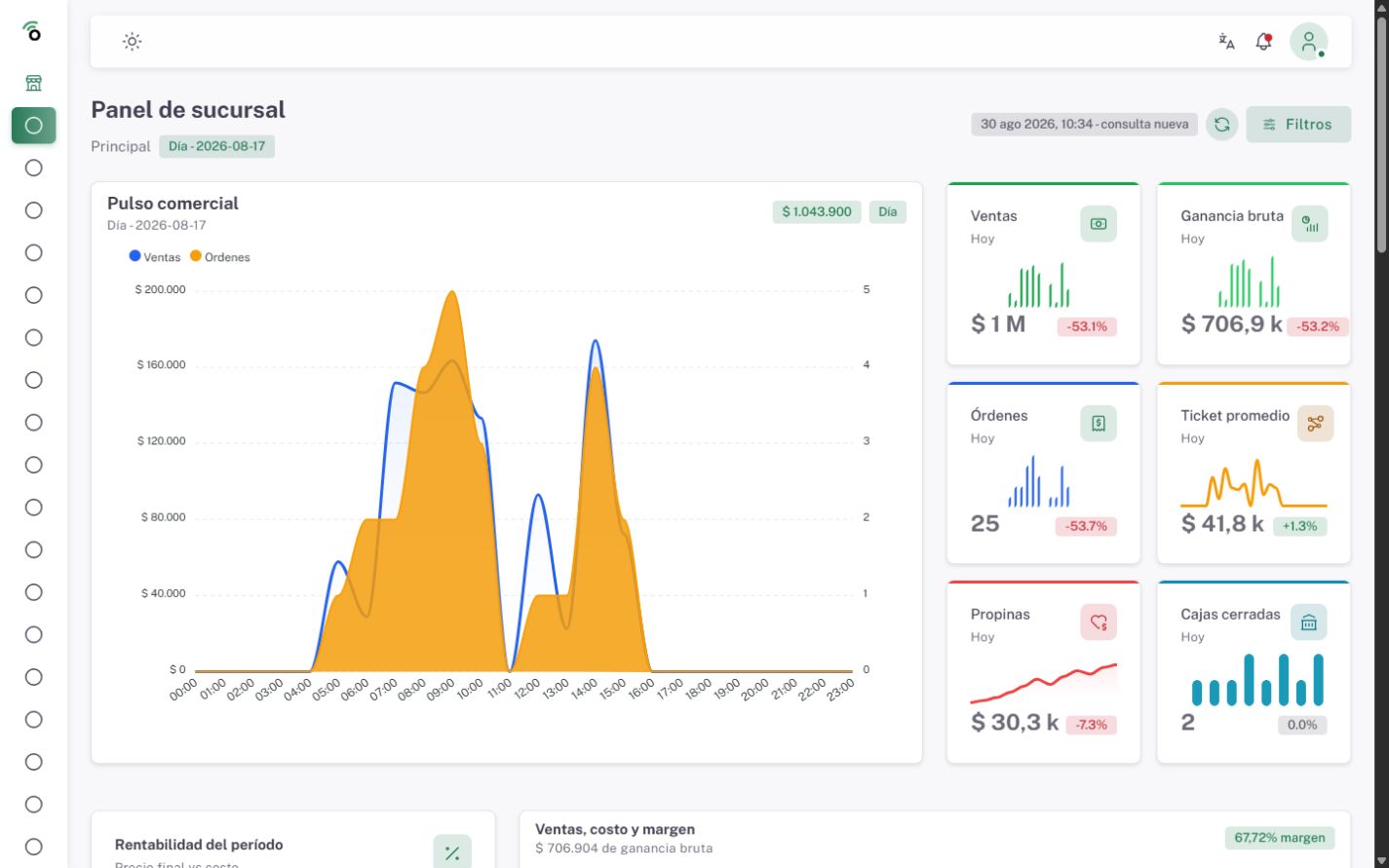This screenshot has width=1389, height=868.
Task: Open the user profile avatar
Action: (x=1308, y=42)
